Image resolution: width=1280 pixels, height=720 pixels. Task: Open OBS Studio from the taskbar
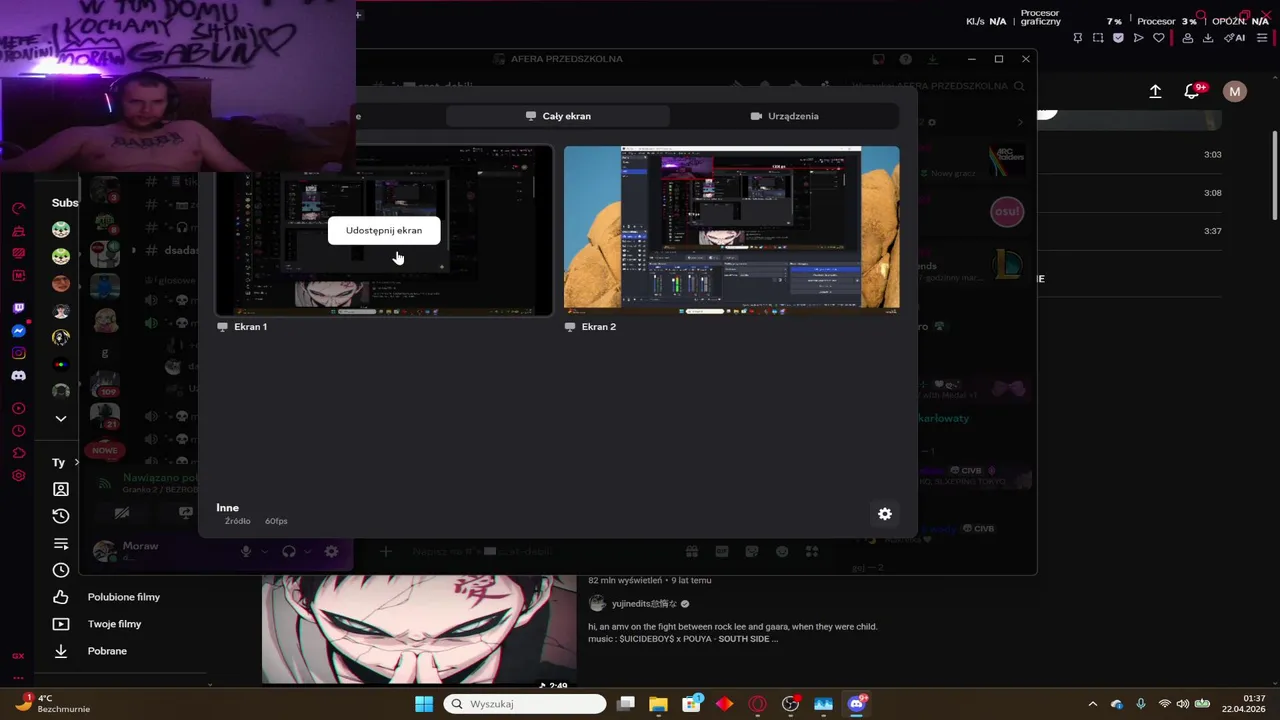tap(790, 704)
